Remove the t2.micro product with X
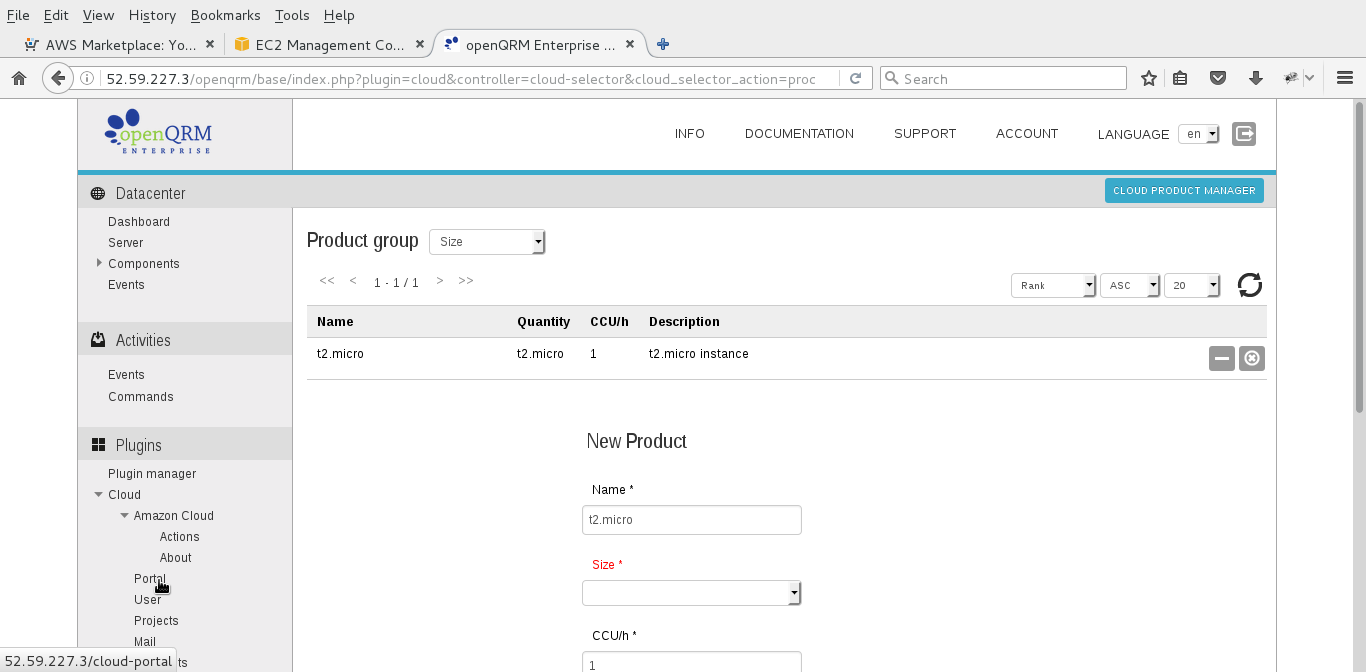 point(1252,358)
